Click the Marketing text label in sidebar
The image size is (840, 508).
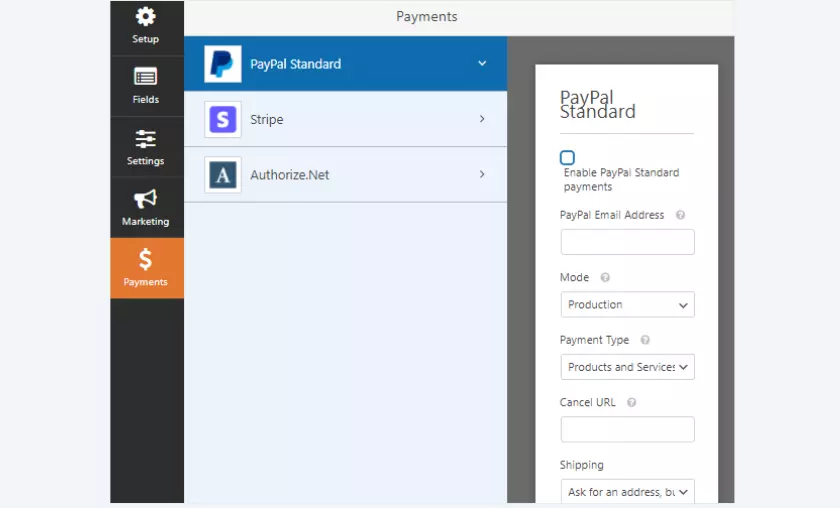click(145, 221)
